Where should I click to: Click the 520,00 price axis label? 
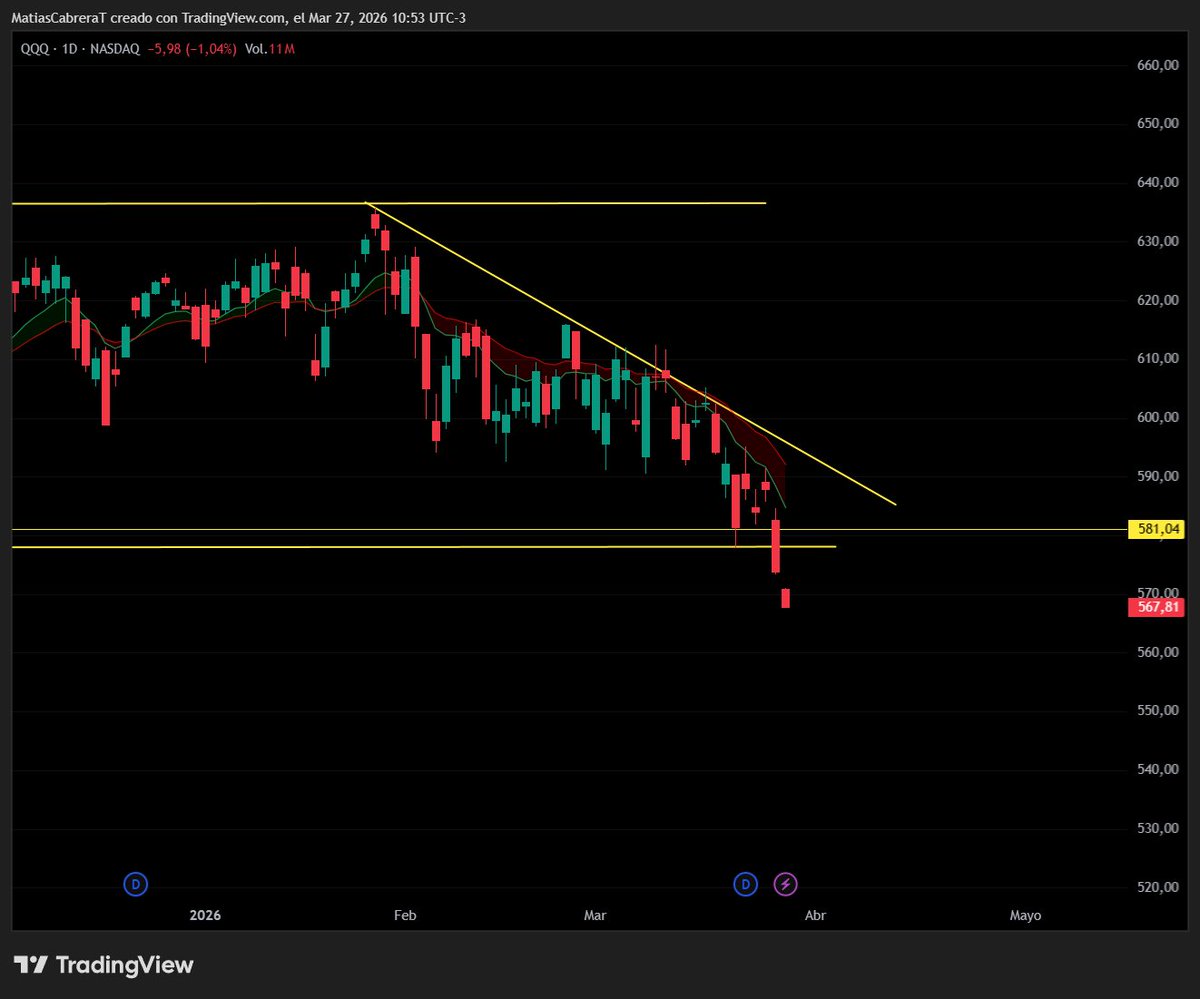coord(1158,887)
